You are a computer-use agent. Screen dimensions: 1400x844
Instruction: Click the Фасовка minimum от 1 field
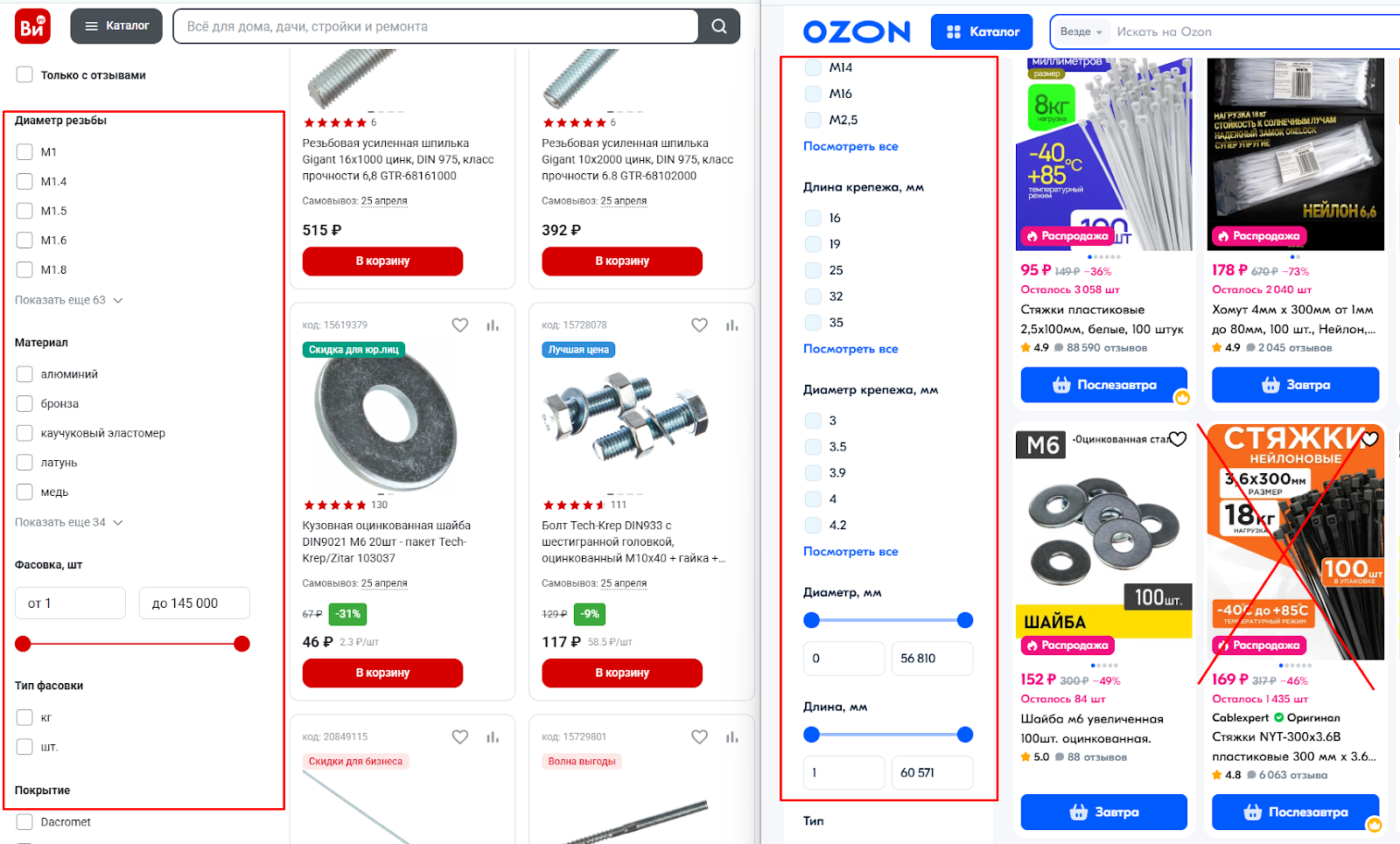coord(70,603)
